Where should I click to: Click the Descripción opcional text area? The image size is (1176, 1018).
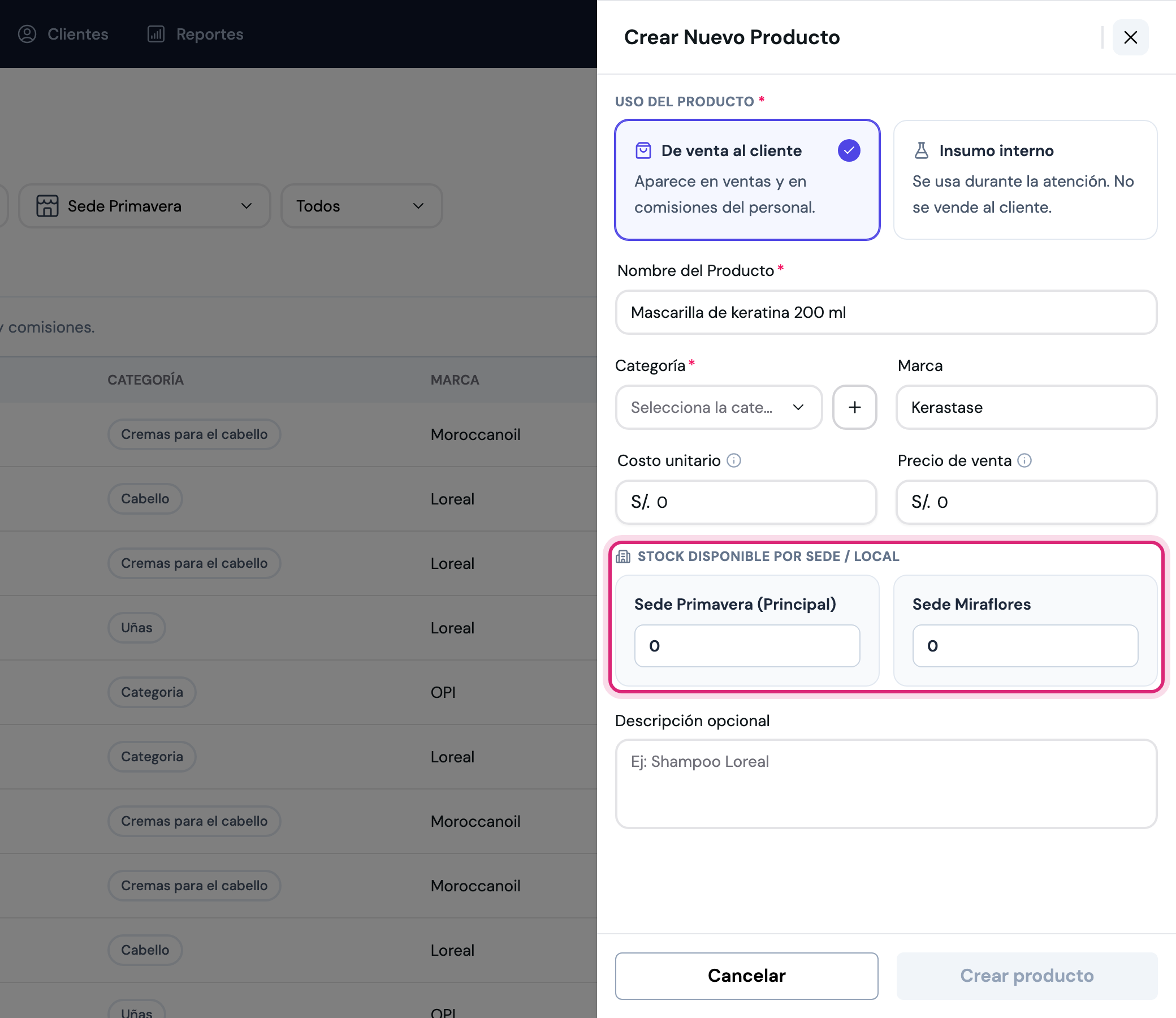pos(886,784)
